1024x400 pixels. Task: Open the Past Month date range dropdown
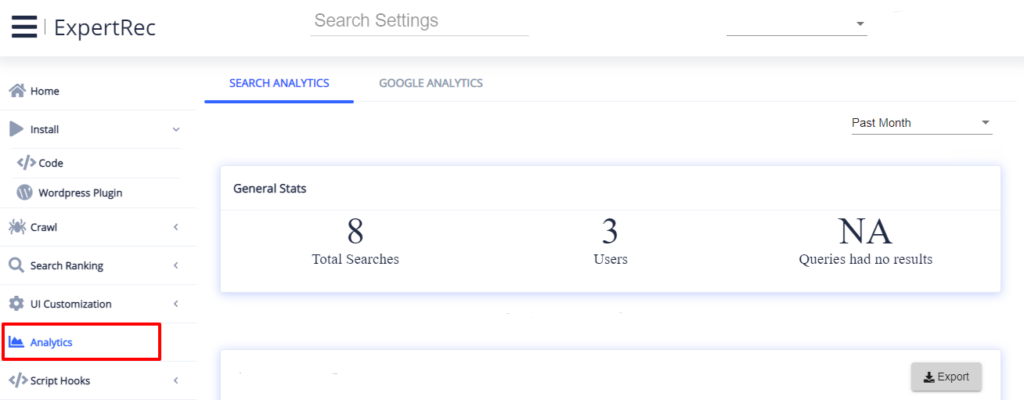(x=920, y=123)
